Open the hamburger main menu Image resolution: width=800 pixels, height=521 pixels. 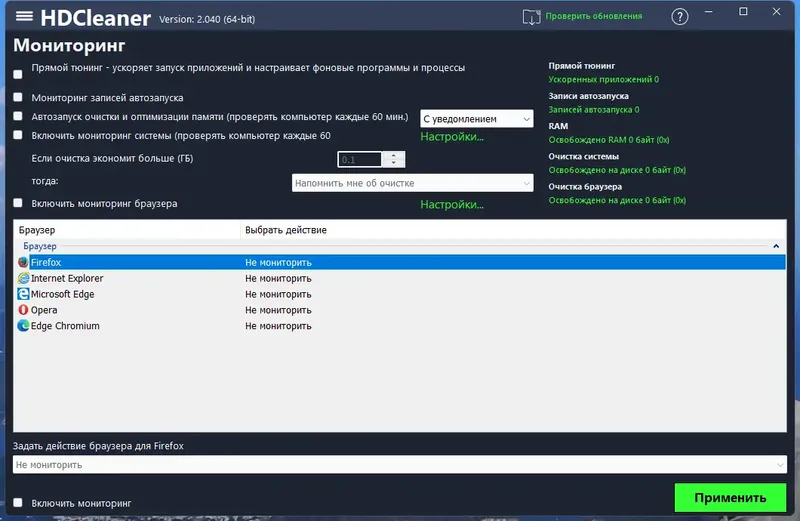tap(24, 16)
